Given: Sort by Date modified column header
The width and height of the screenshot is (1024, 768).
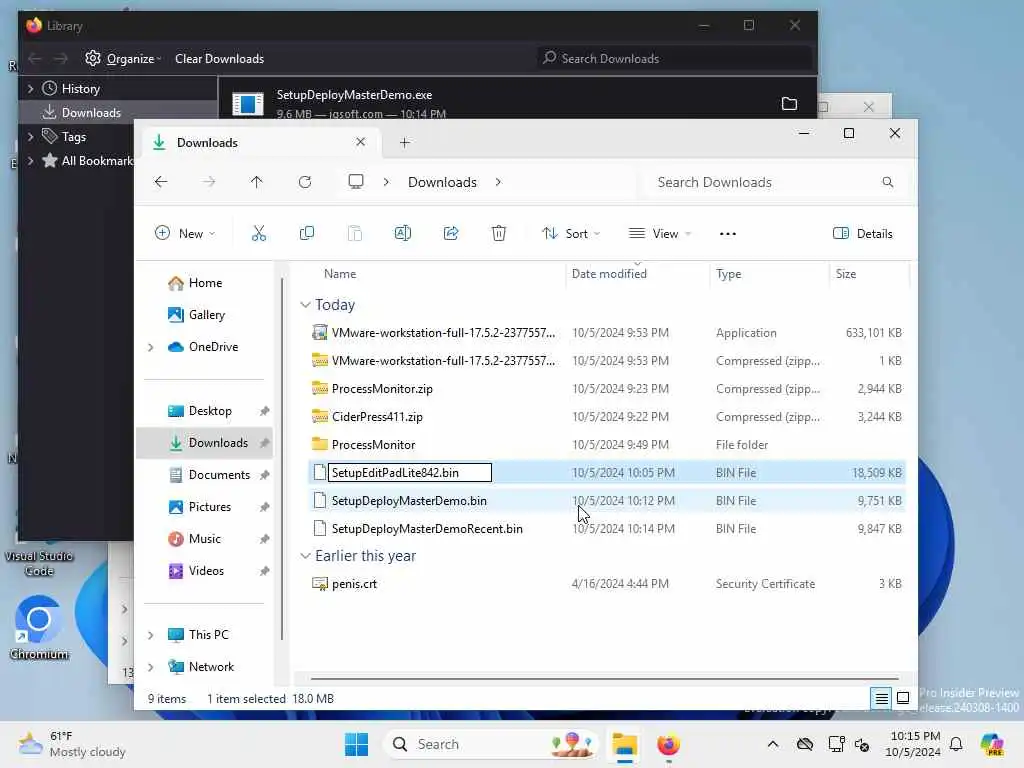Looking at the screenshot, I should [609, 274].
